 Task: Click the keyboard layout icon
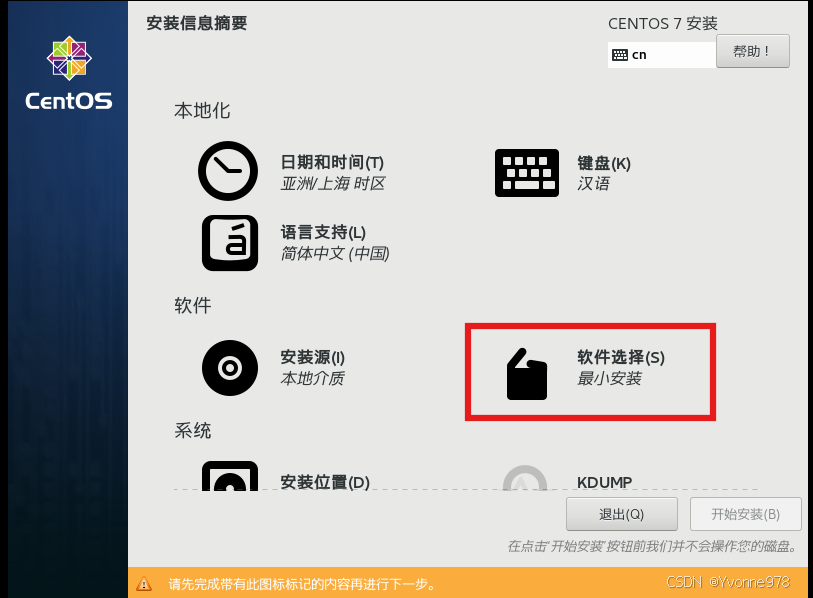(x=527, y=173)
